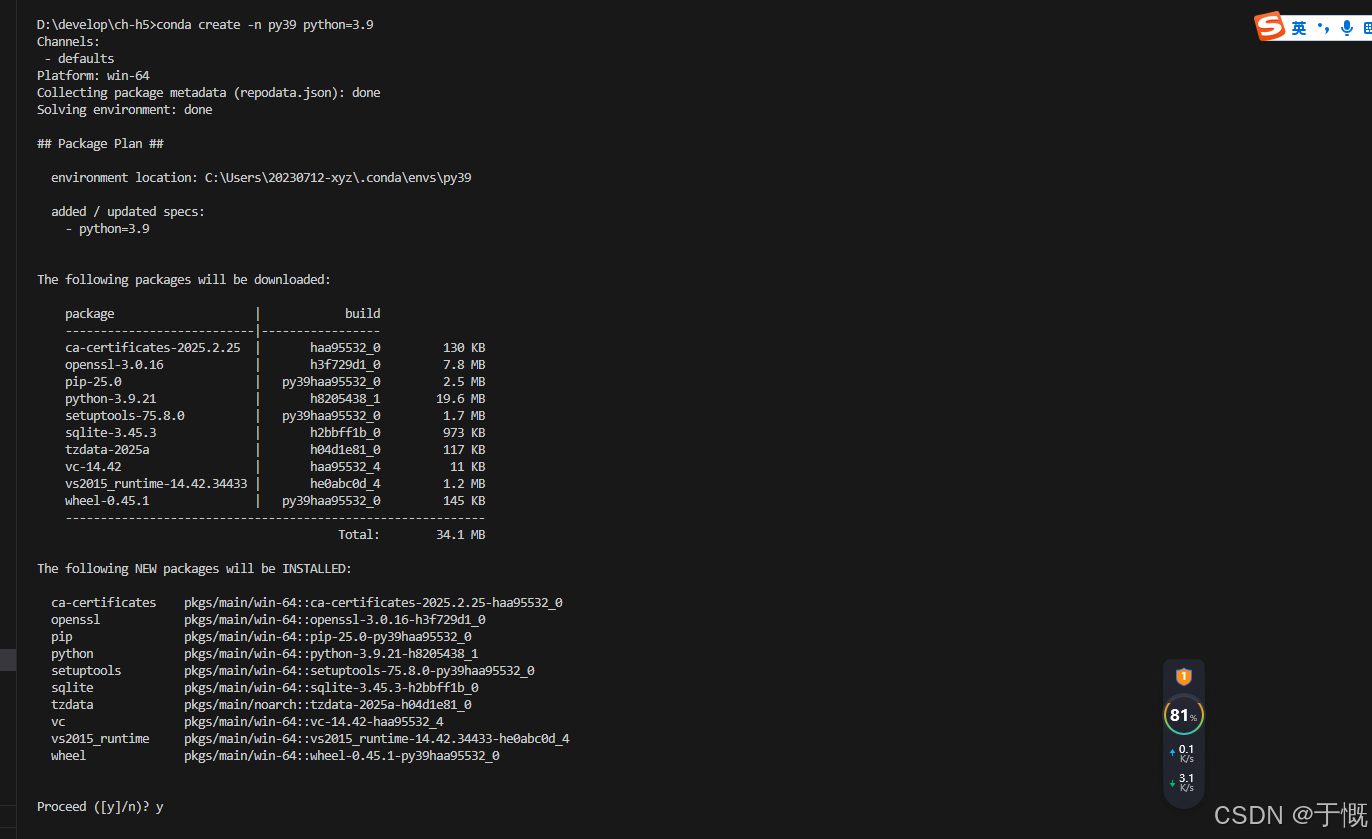The width and height of the screenshot is (1372, 839).
Task: Click the tzdata noarch package path
Action: [327, 704]
